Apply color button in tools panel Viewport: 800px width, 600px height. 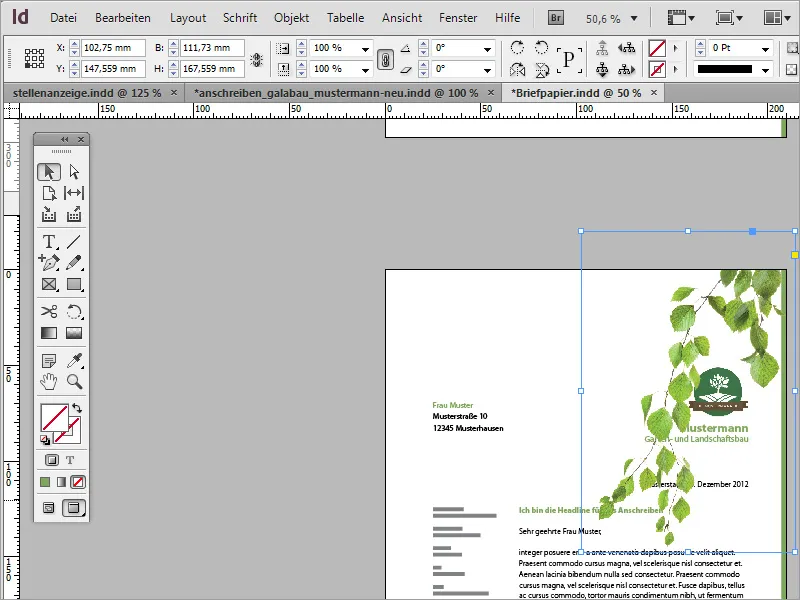tap(45, 482)
